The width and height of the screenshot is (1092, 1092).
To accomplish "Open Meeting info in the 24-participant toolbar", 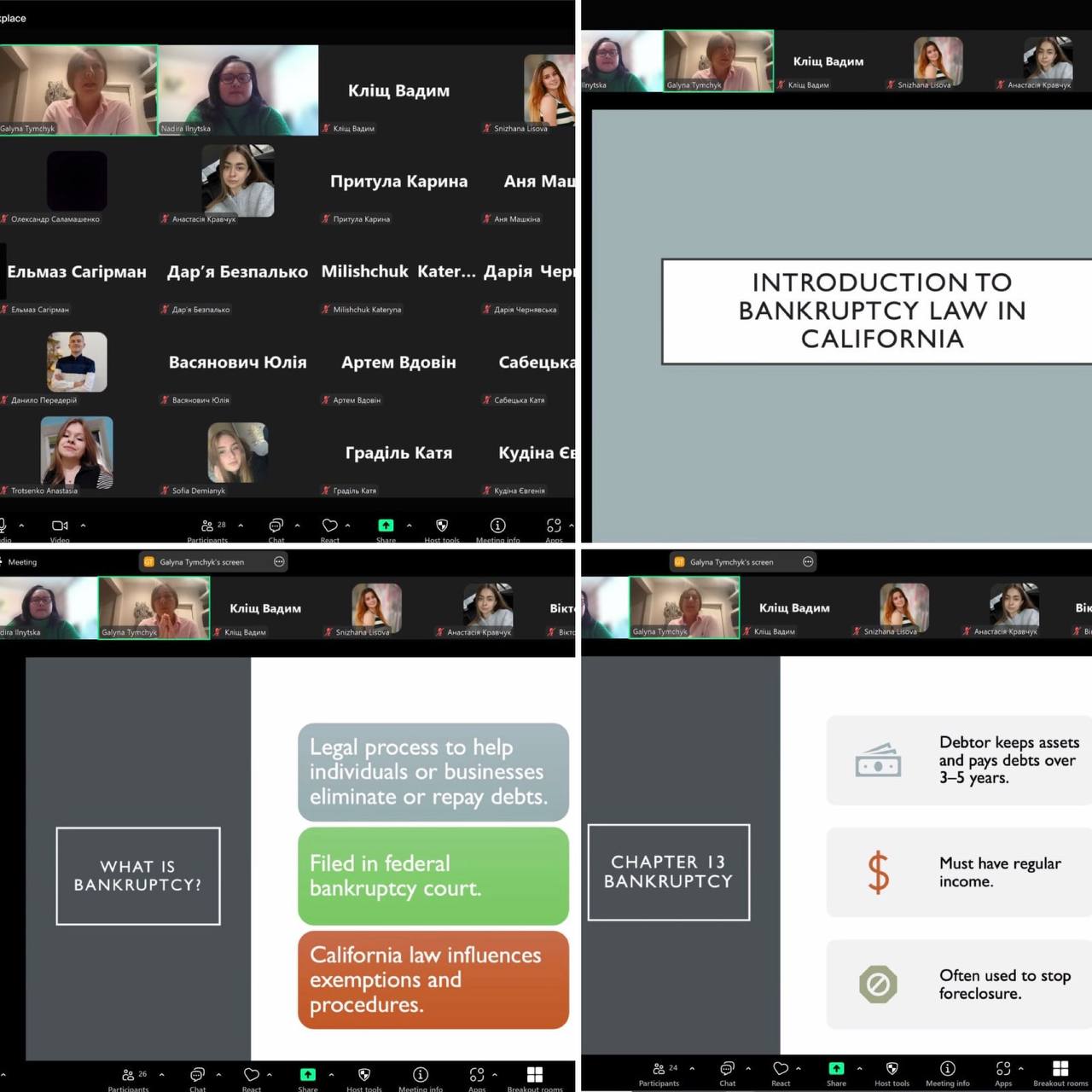I will pyautogui.click(x=947, y=1069).
